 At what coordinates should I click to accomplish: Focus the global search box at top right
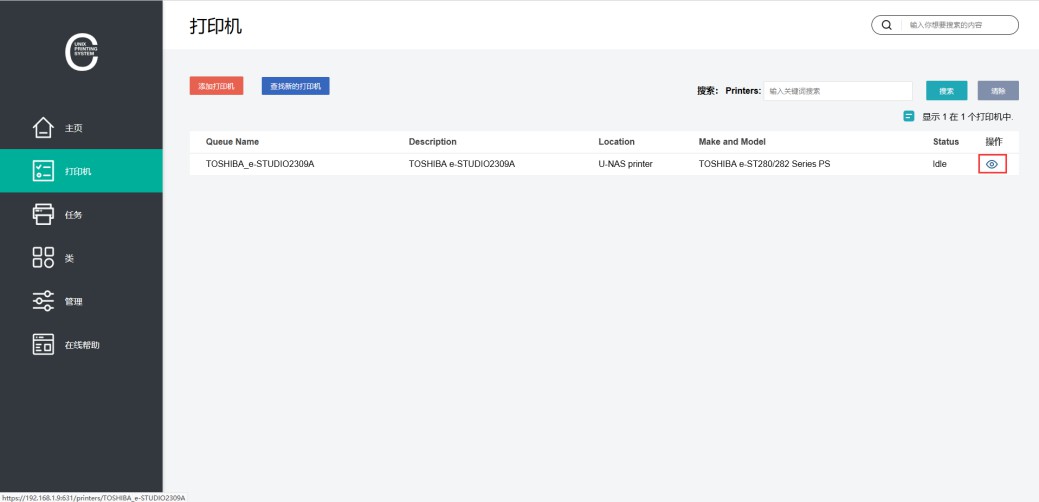coord(958,25)
